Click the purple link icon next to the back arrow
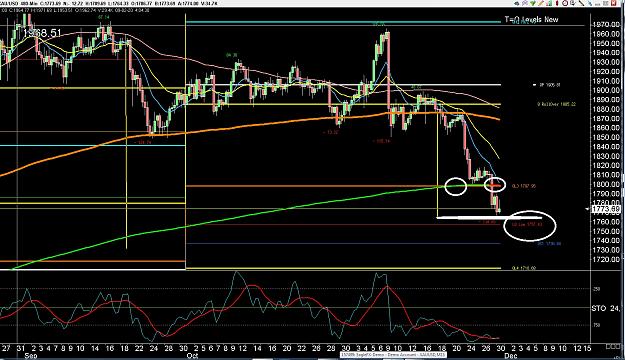The height and width of the screenshot is (360, 625). 525,3
